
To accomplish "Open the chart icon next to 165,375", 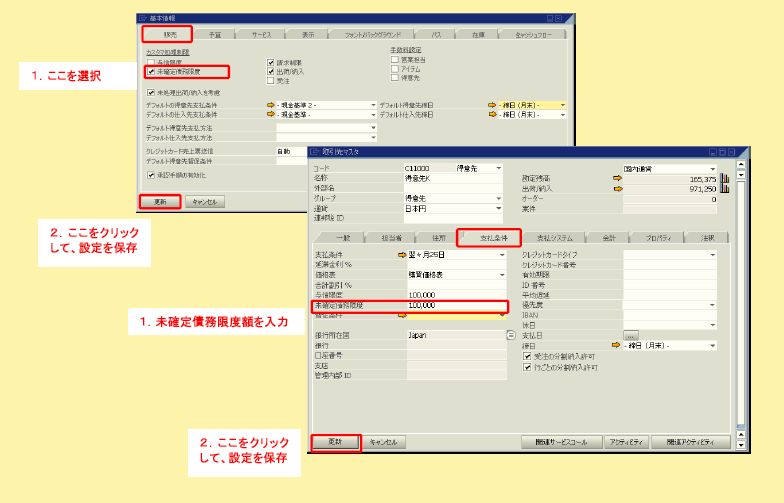I will (724, 178).
